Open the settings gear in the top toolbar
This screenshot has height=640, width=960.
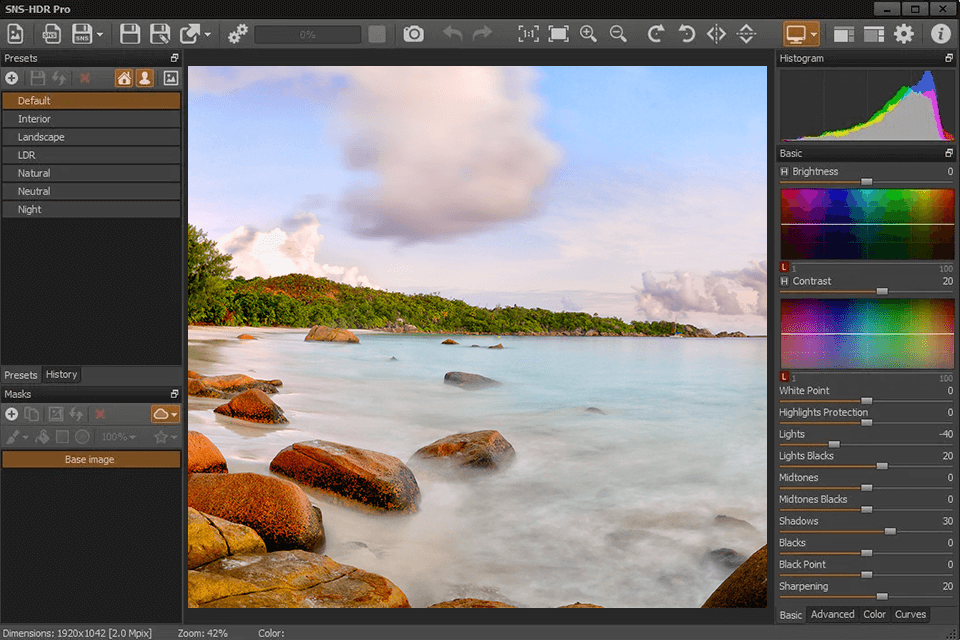(903, 34)
